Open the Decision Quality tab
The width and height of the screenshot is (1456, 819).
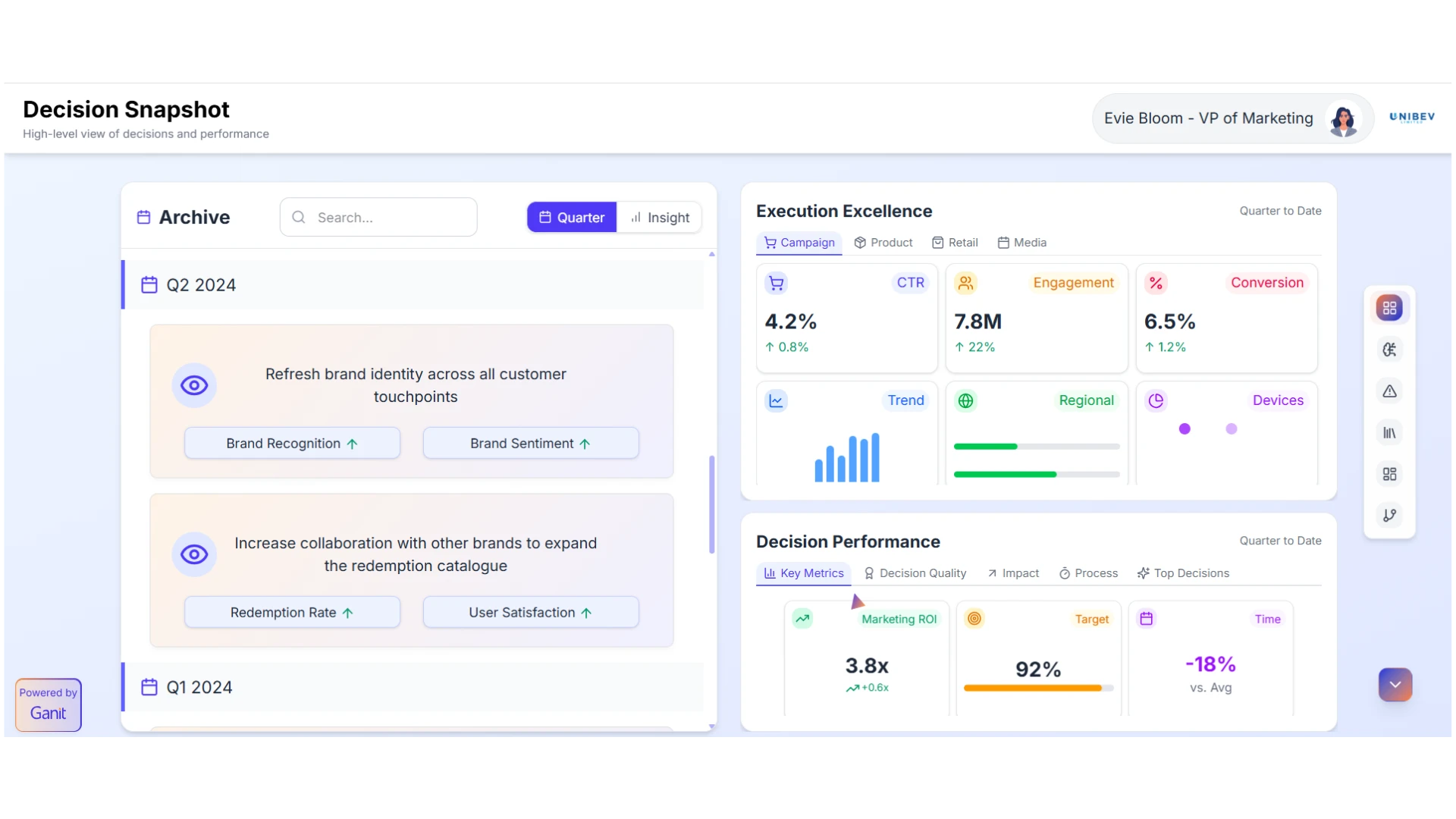point(915,573)
